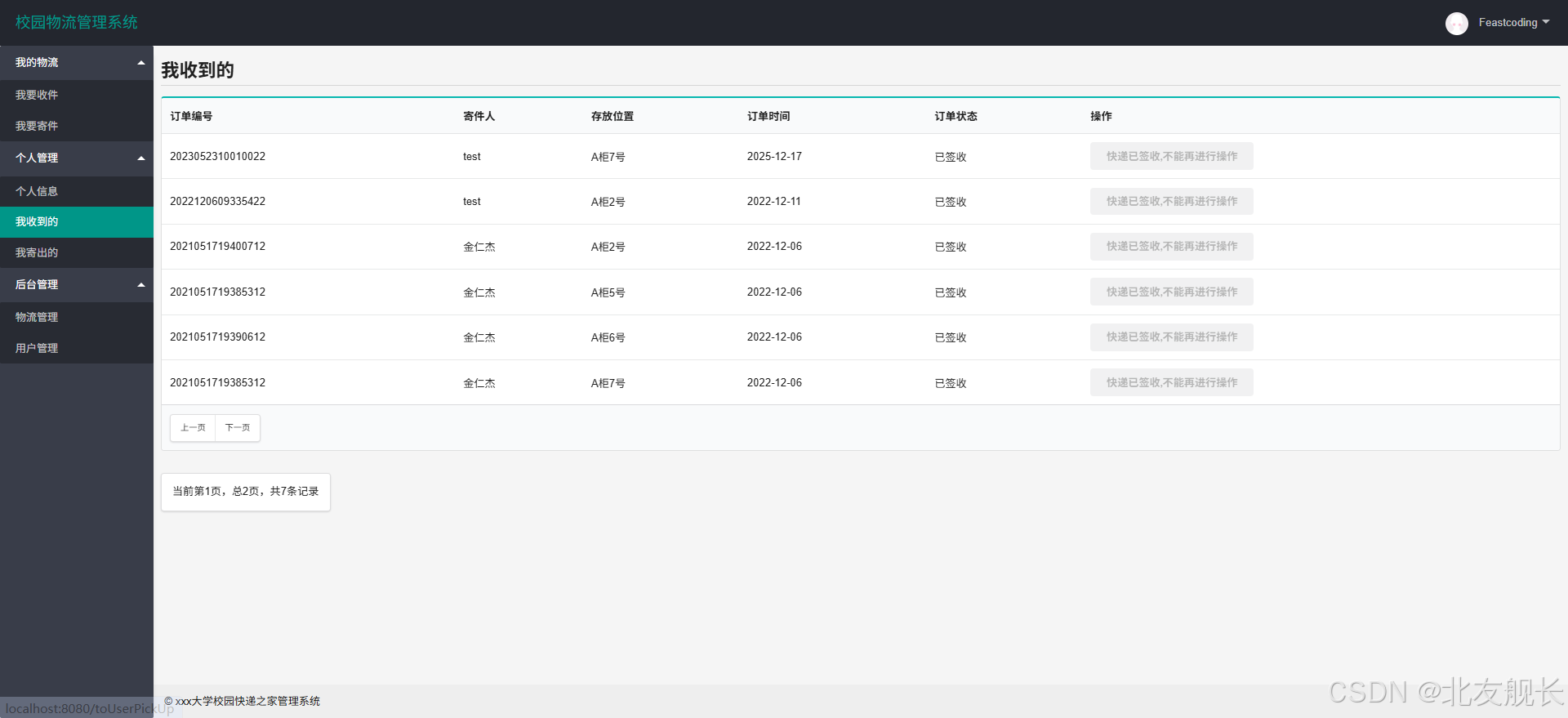Click the disabled button for order 2021051719390612
The width and height of the screenshot is (1568, 718).
[1171, 337]
